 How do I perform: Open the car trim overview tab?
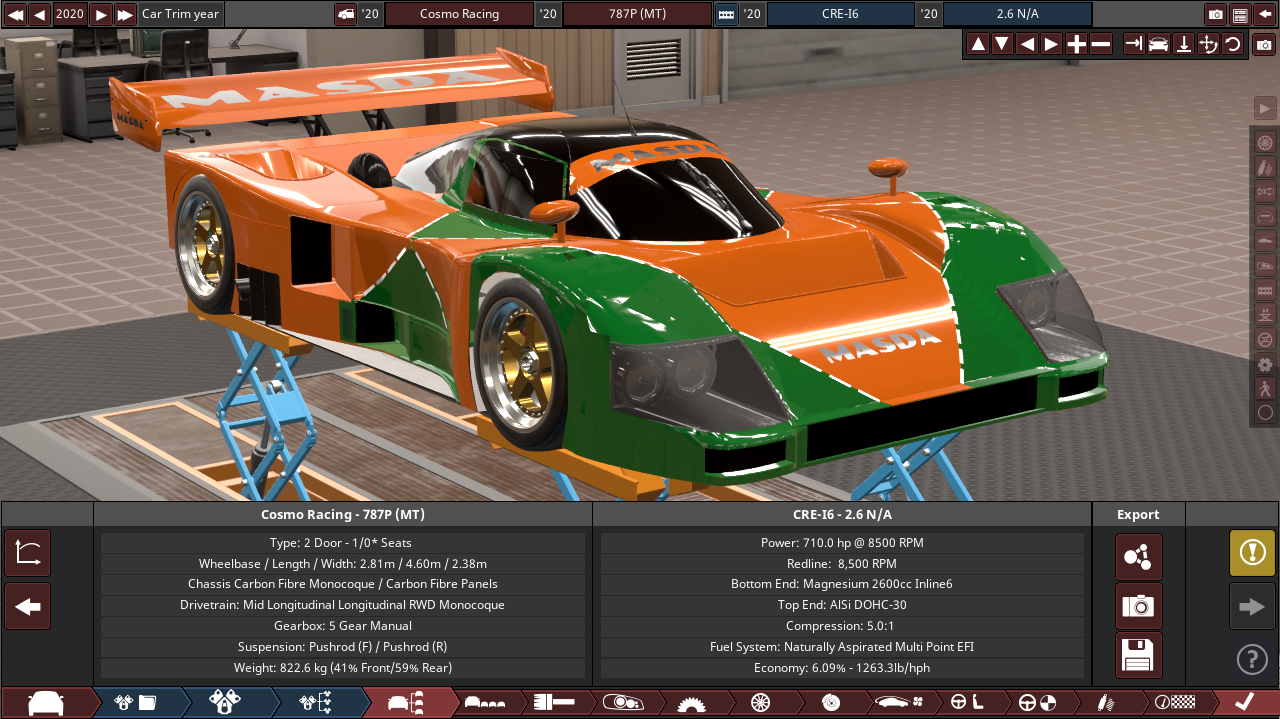405,702
